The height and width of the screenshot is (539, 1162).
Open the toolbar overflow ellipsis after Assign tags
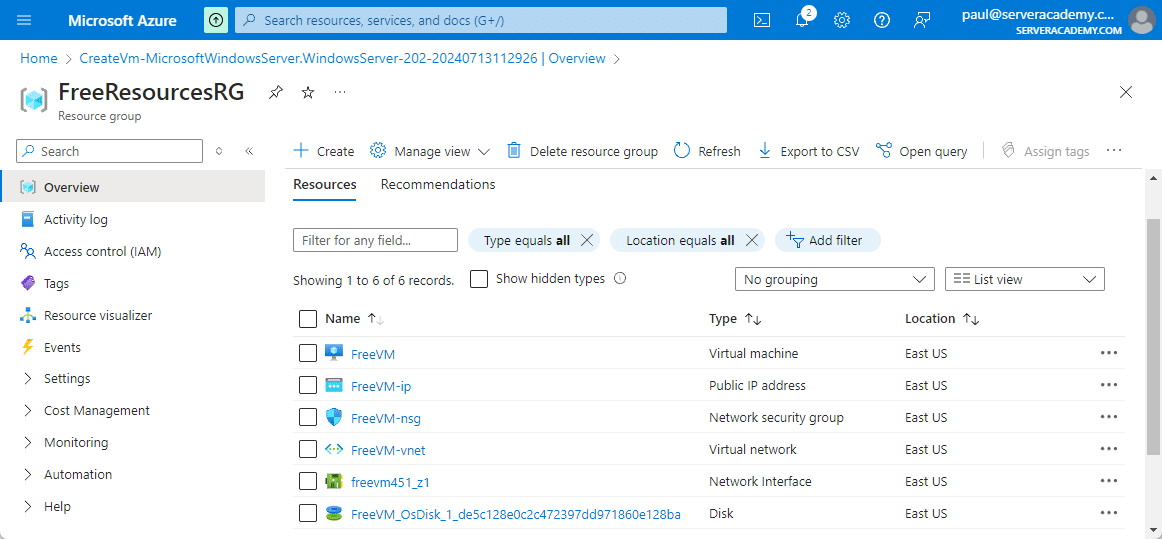tap(1114, 151)
